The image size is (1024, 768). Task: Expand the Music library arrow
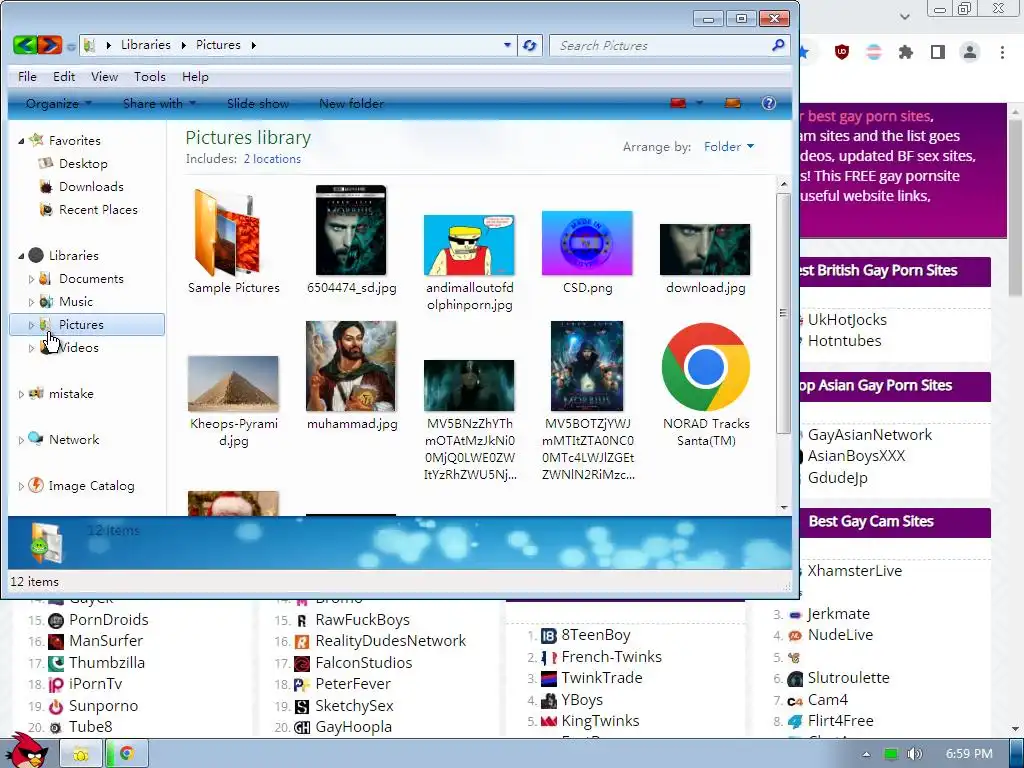[x=31, y=302]
